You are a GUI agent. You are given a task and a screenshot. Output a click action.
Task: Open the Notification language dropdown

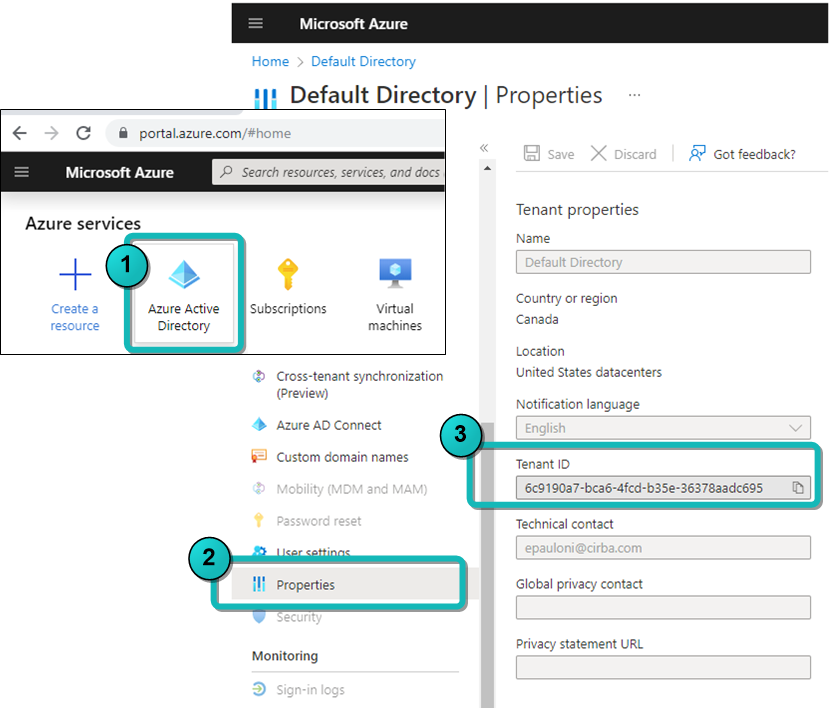[663, 428]
